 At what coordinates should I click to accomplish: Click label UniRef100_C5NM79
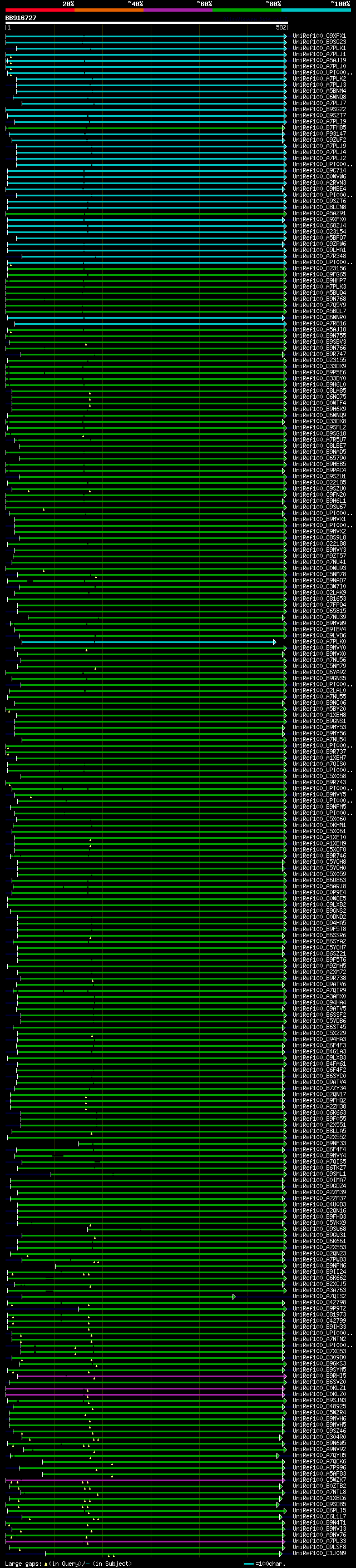point(319,666)
